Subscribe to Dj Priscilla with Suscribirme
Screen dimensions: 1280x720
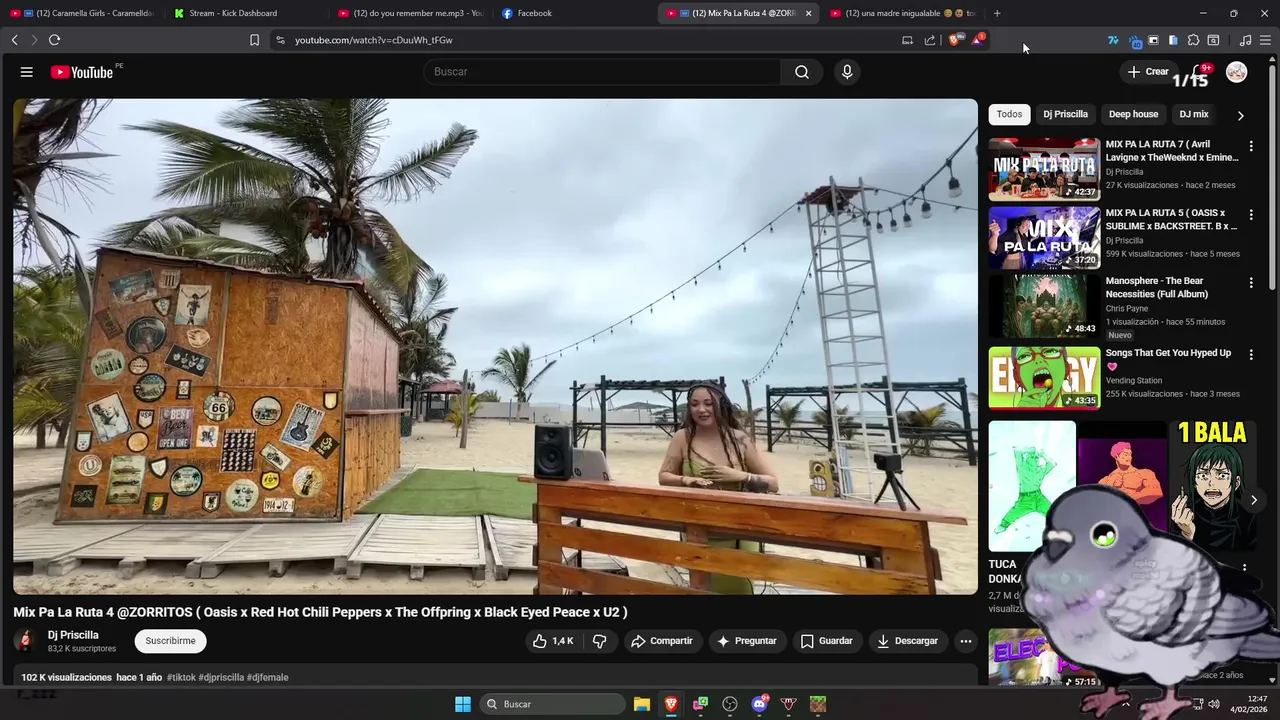170,641
